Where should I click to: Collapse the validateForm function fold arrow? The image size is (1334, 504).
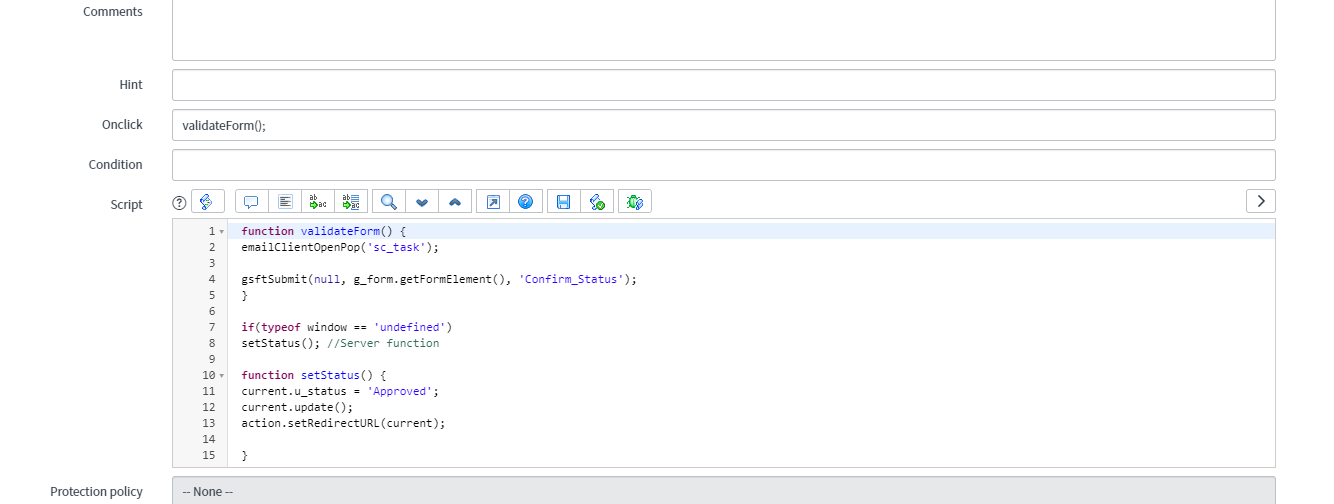[x=221, y=232]
